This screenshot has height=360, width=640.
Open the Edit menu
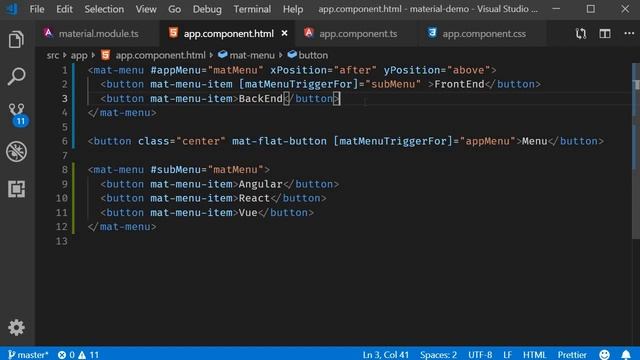(x=64, y=9)
